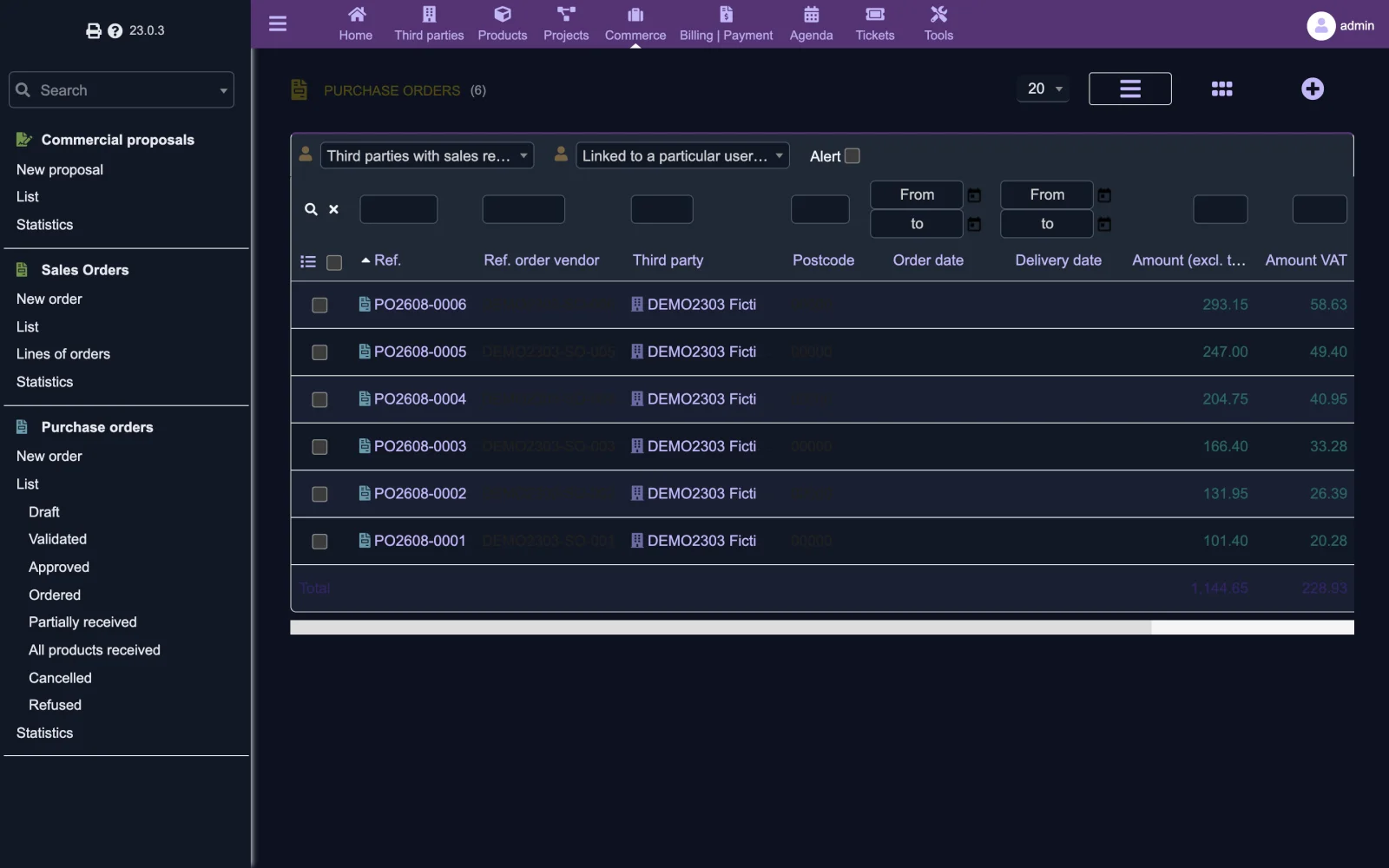Sort by Amount VAT column header

click(1306, 260)
